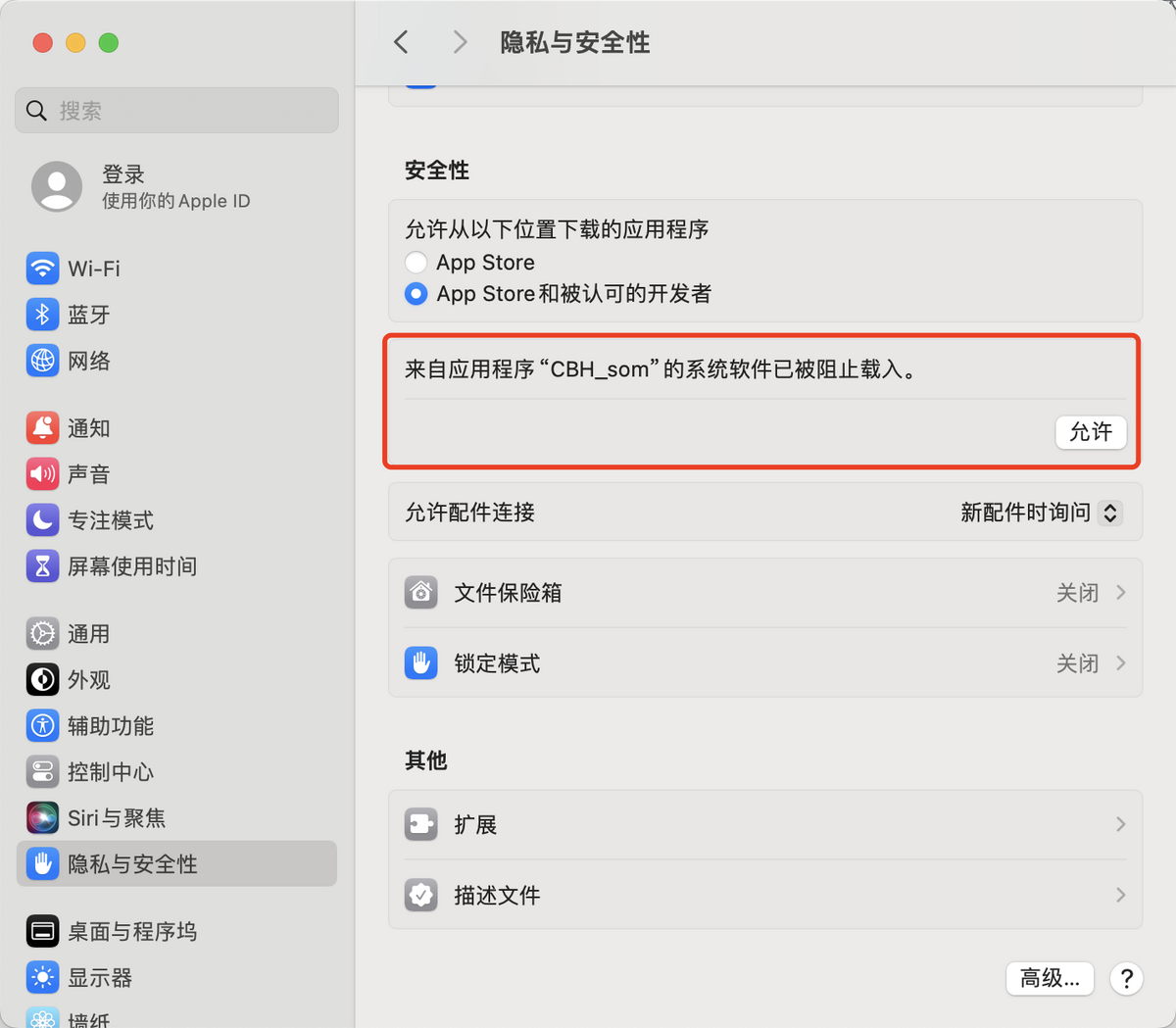Click the Apple ID avatar icon
Image resolution: width=1176 pixels, height=1028 pixels.
(x=57, y=186)
